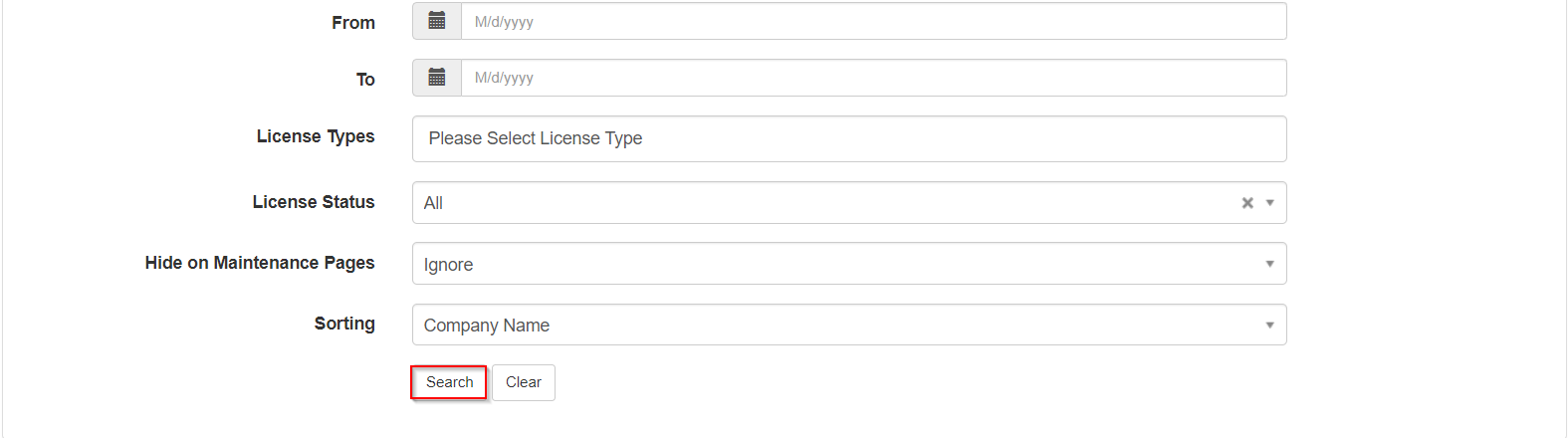Open the From date calendar icon

pos(437,21)
